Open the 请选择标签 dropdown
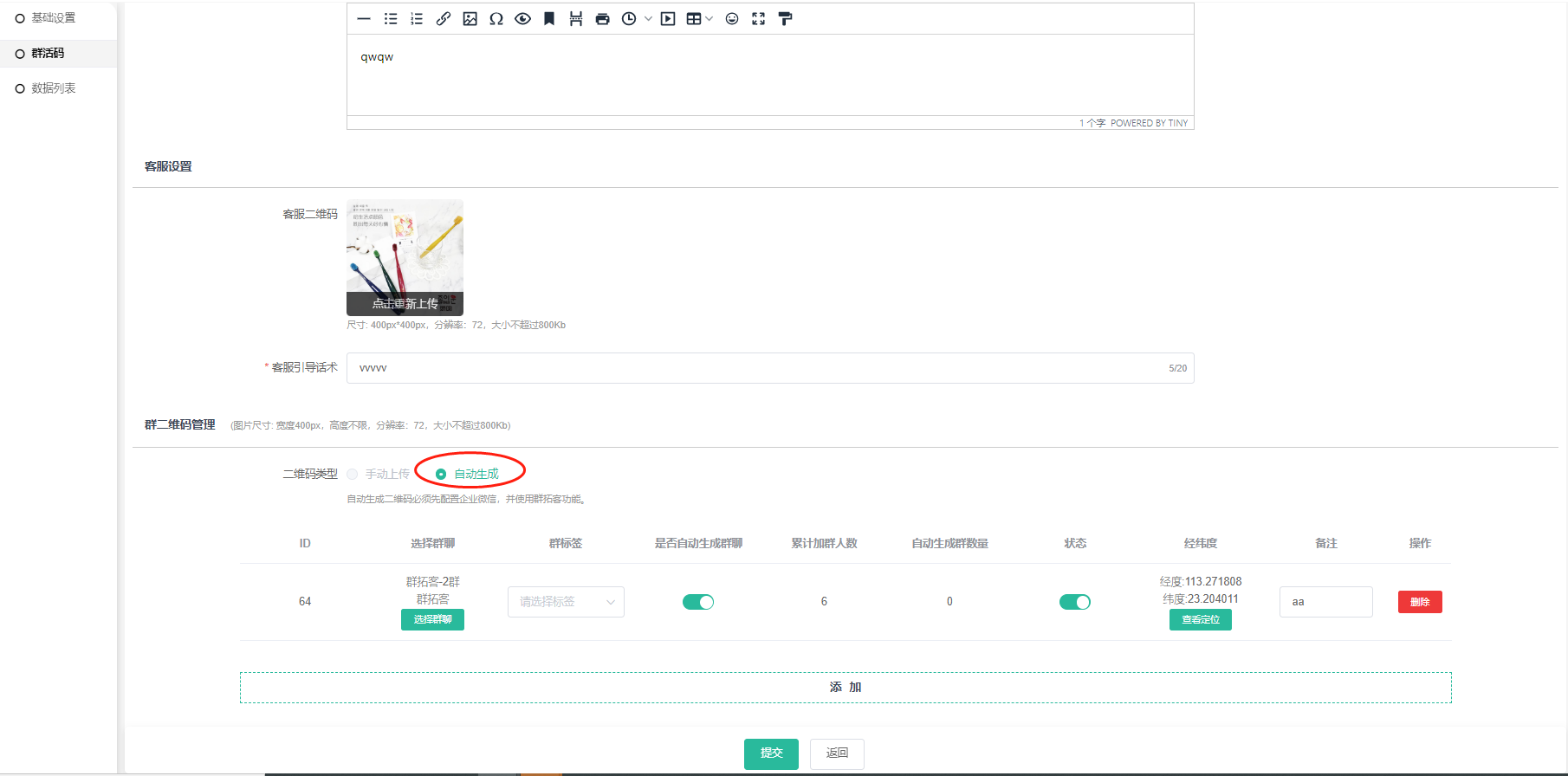This screenshot has height=776, width=1568. [x=566, y=602]
